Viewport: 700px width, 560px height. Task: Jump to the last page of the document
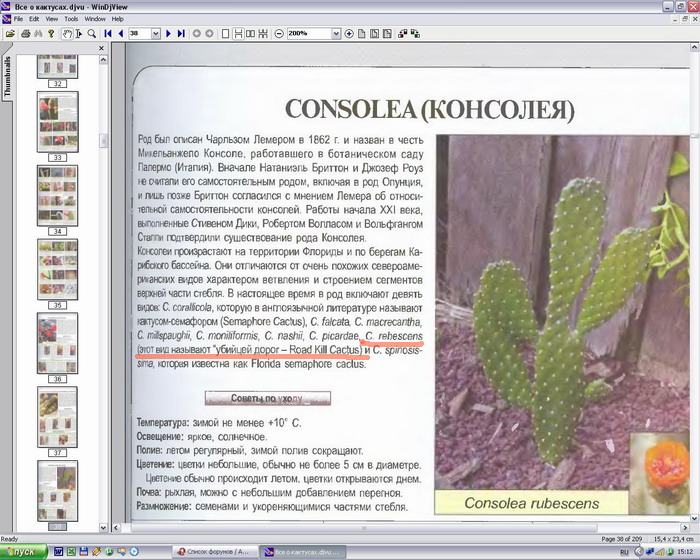tap(181, 33)
